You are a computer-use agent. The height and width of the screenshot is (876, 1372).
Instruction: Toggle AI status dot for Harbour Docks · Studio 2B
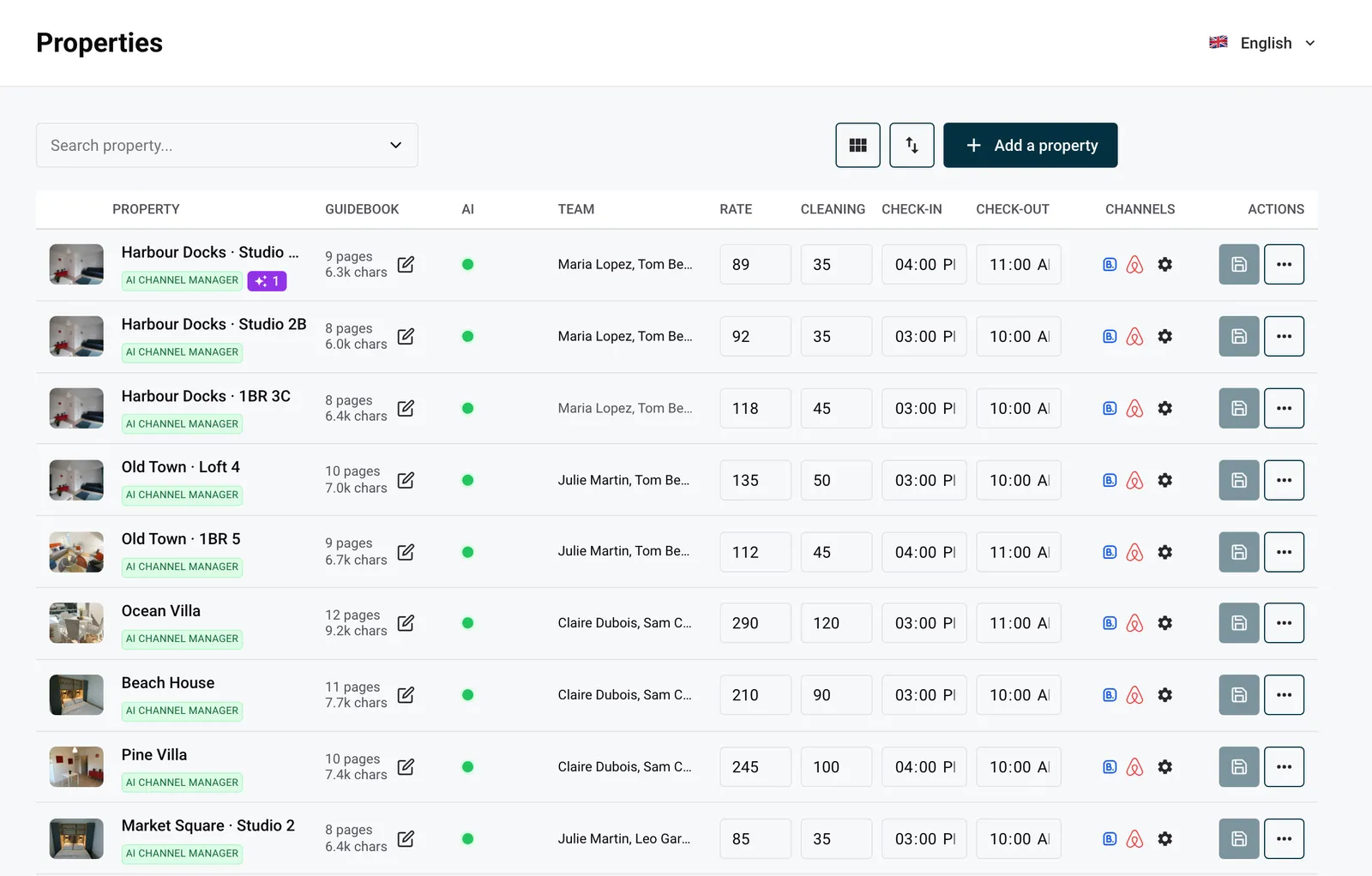pos(467,337)
